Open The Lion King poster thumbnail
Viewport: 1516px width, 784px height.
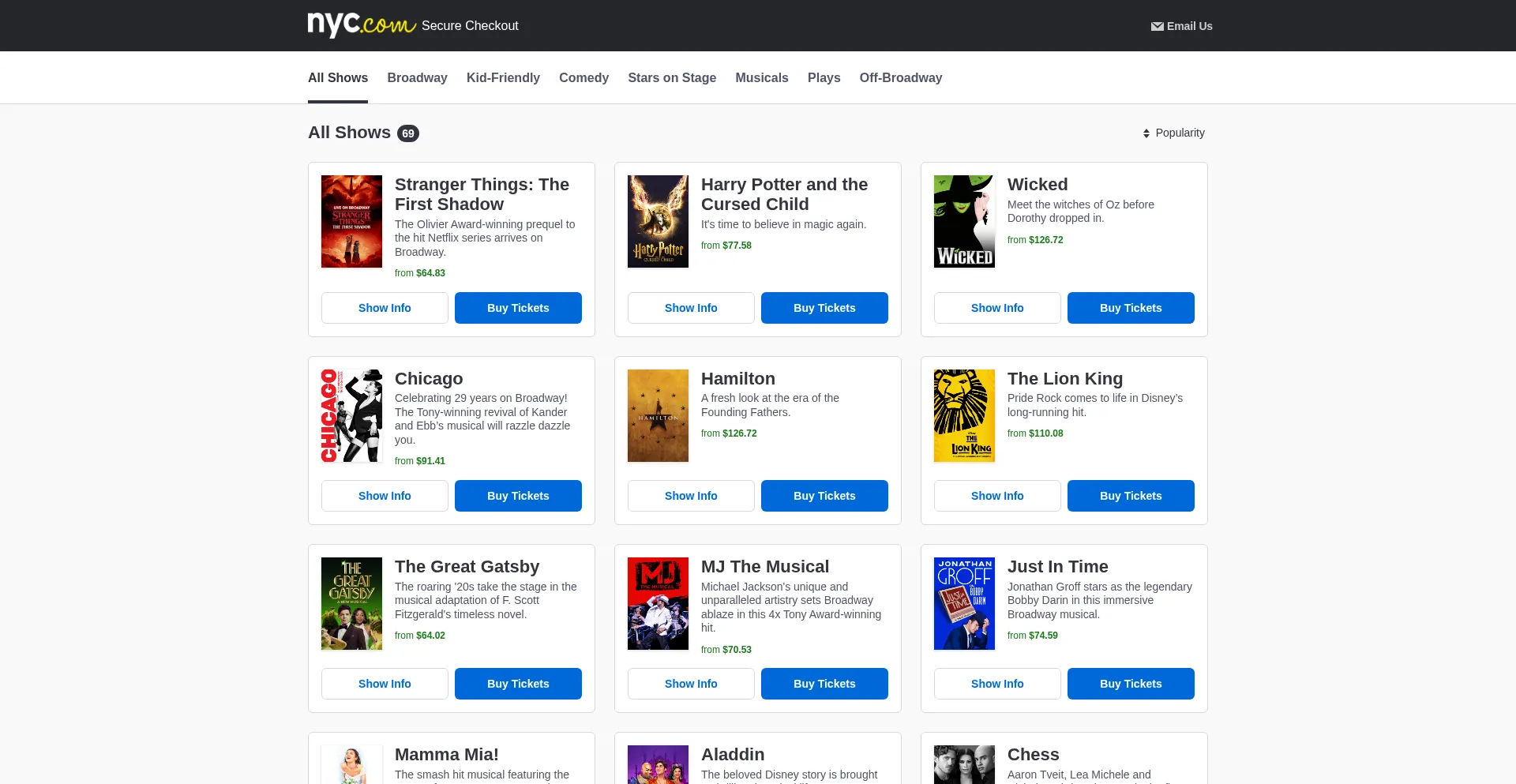964,416
